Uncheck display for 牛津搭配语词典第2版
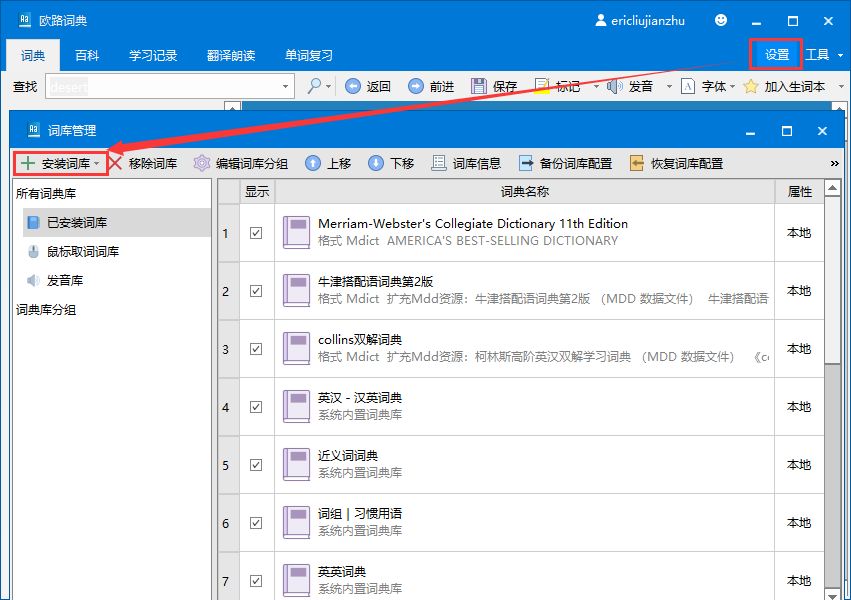The width and height of the screenshot is (851, 600). [256, 291]
